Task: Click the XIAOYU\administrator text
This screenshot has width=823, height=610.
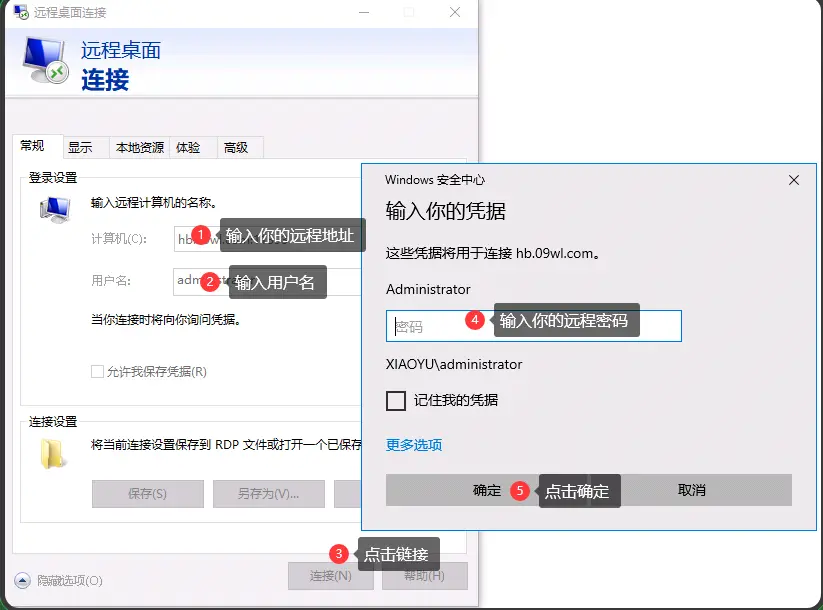Action: point(454,364)
